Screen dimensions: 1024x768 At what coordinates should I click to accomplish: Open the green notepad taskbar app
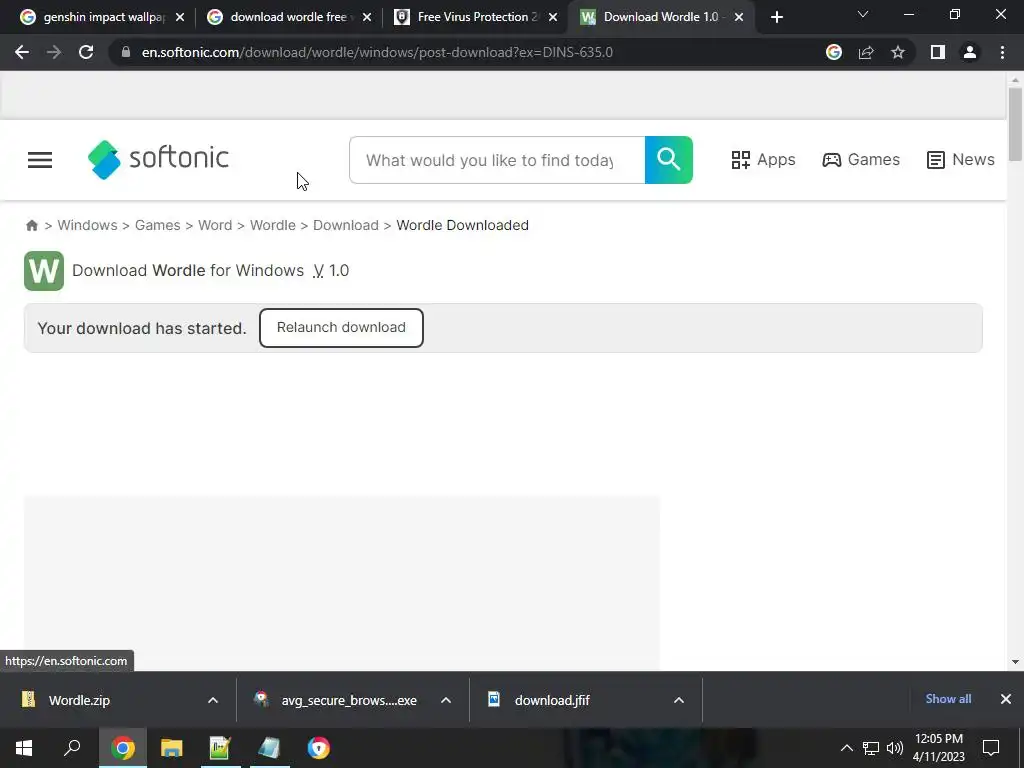(x=220, y=748)
